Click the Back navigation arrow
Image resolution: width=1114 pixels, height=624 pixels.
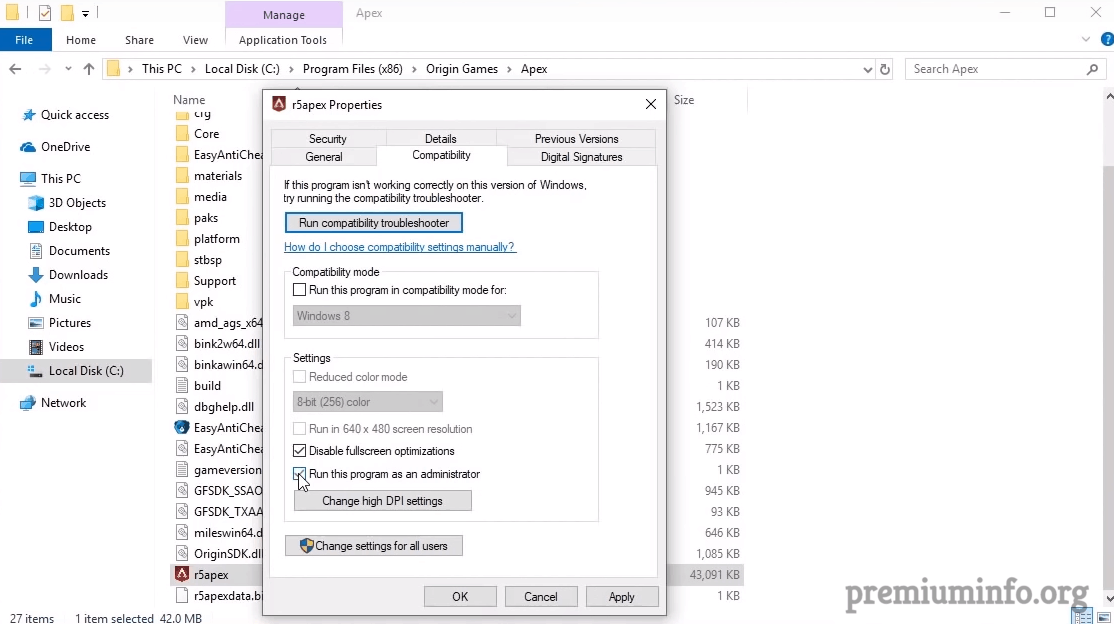tap(15, 69)
